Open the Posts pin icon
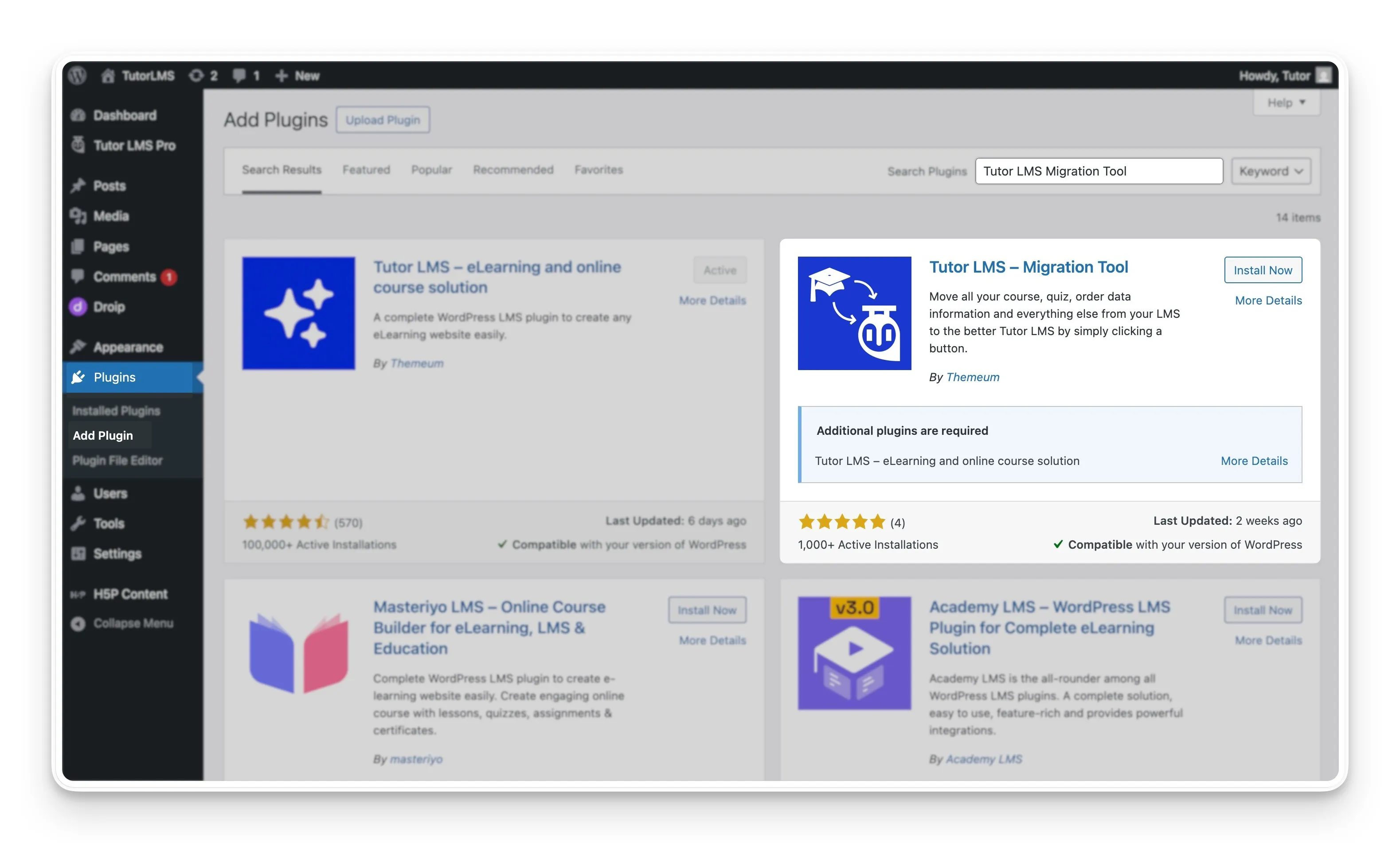Viewport: 1400px width, 843px height. [x=78, y=186]
